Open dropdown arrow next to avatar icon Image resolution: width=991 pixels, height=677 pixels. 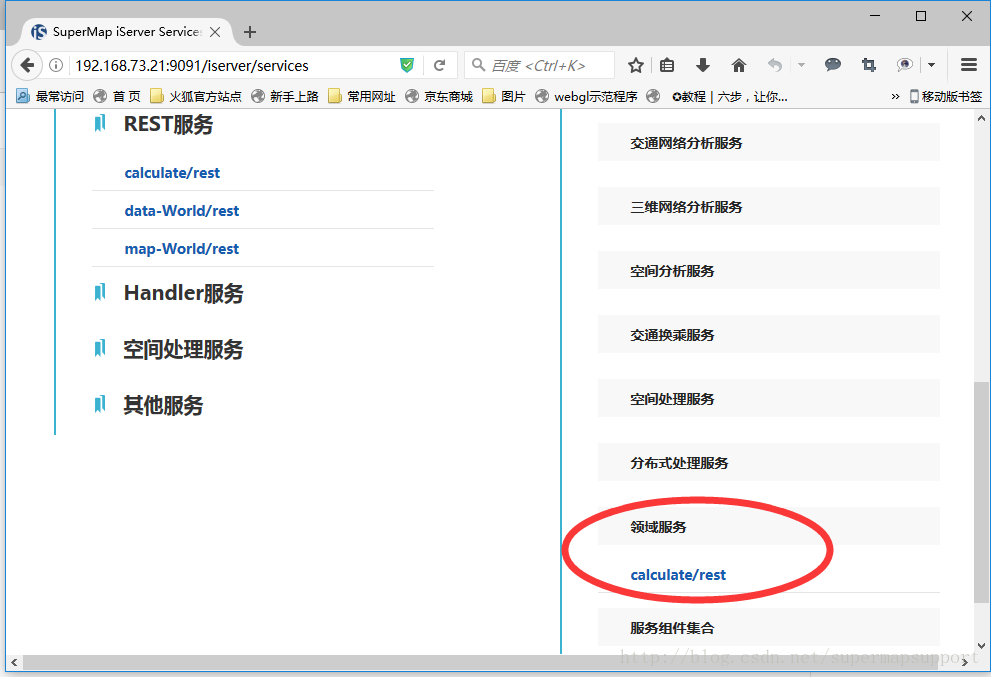[932, 65]
